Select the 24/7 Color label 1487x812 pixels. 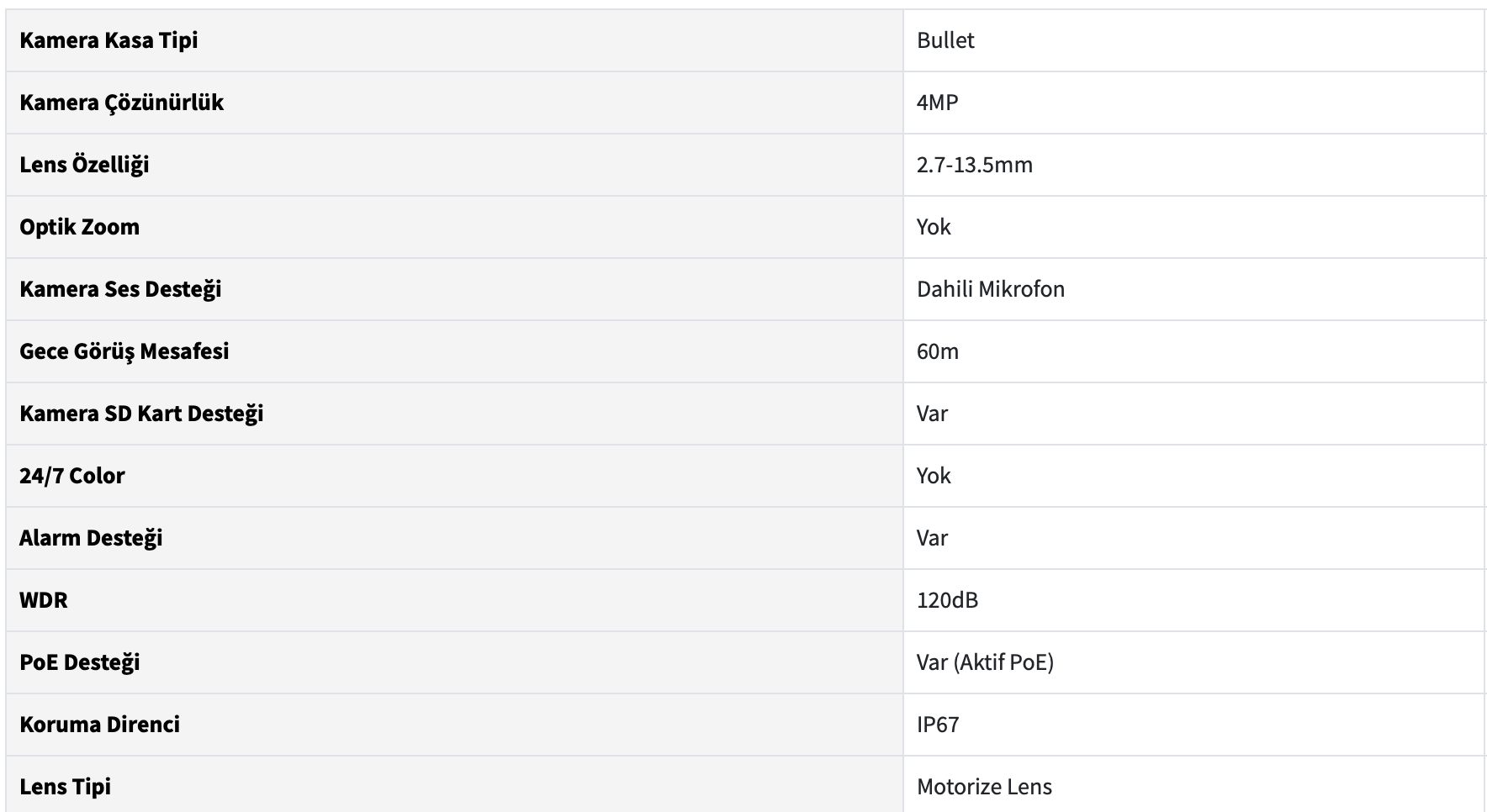[71, 476]
